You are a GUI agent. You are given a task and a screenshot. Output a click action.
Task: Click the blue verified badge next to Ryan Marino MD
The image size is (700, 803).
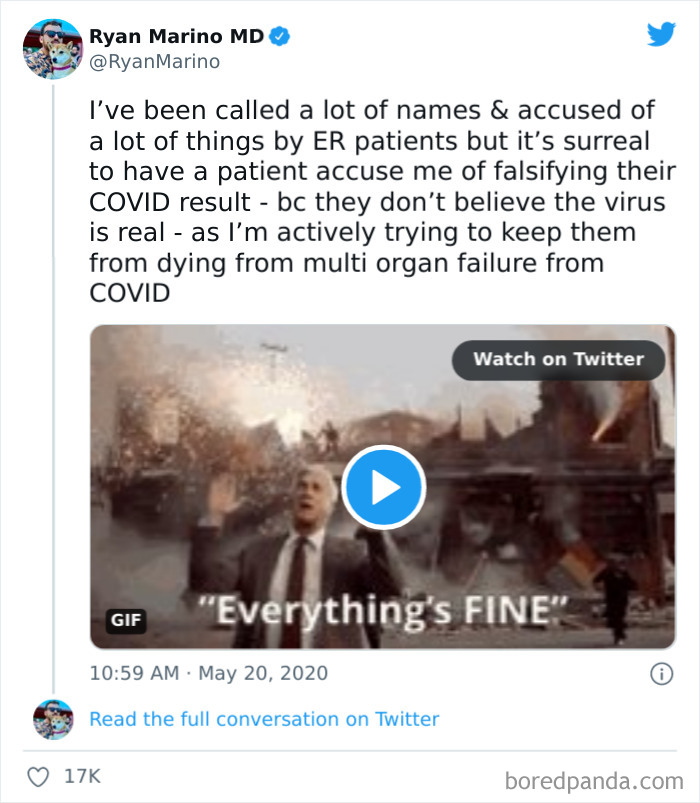click(x=278, y=34)
